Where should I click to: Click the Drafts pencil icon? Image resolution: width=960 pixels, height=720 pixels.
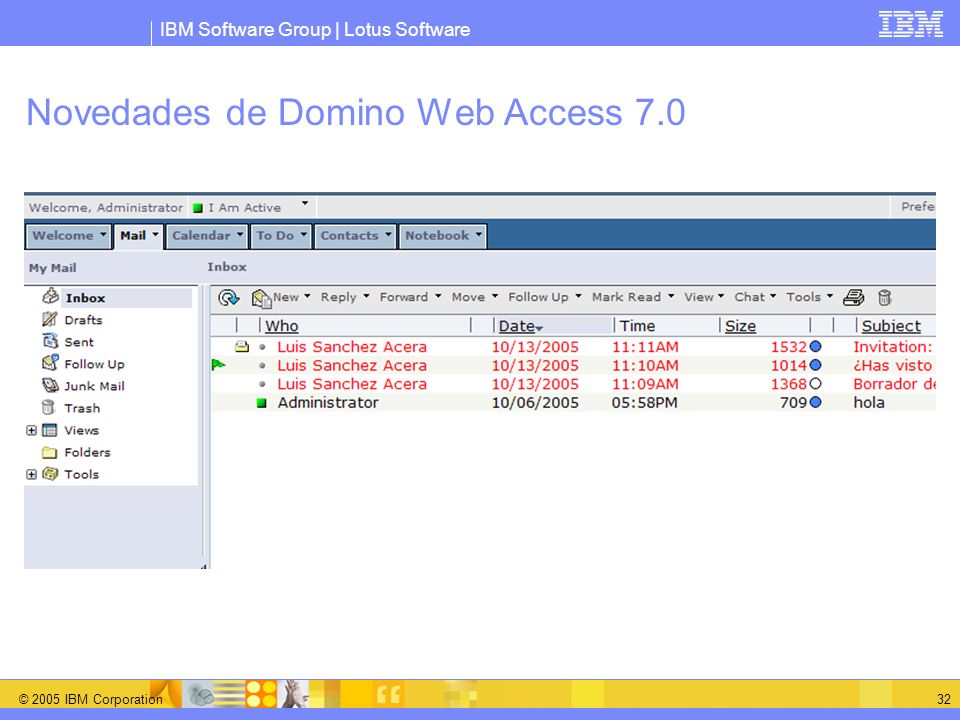pos(49,319)
